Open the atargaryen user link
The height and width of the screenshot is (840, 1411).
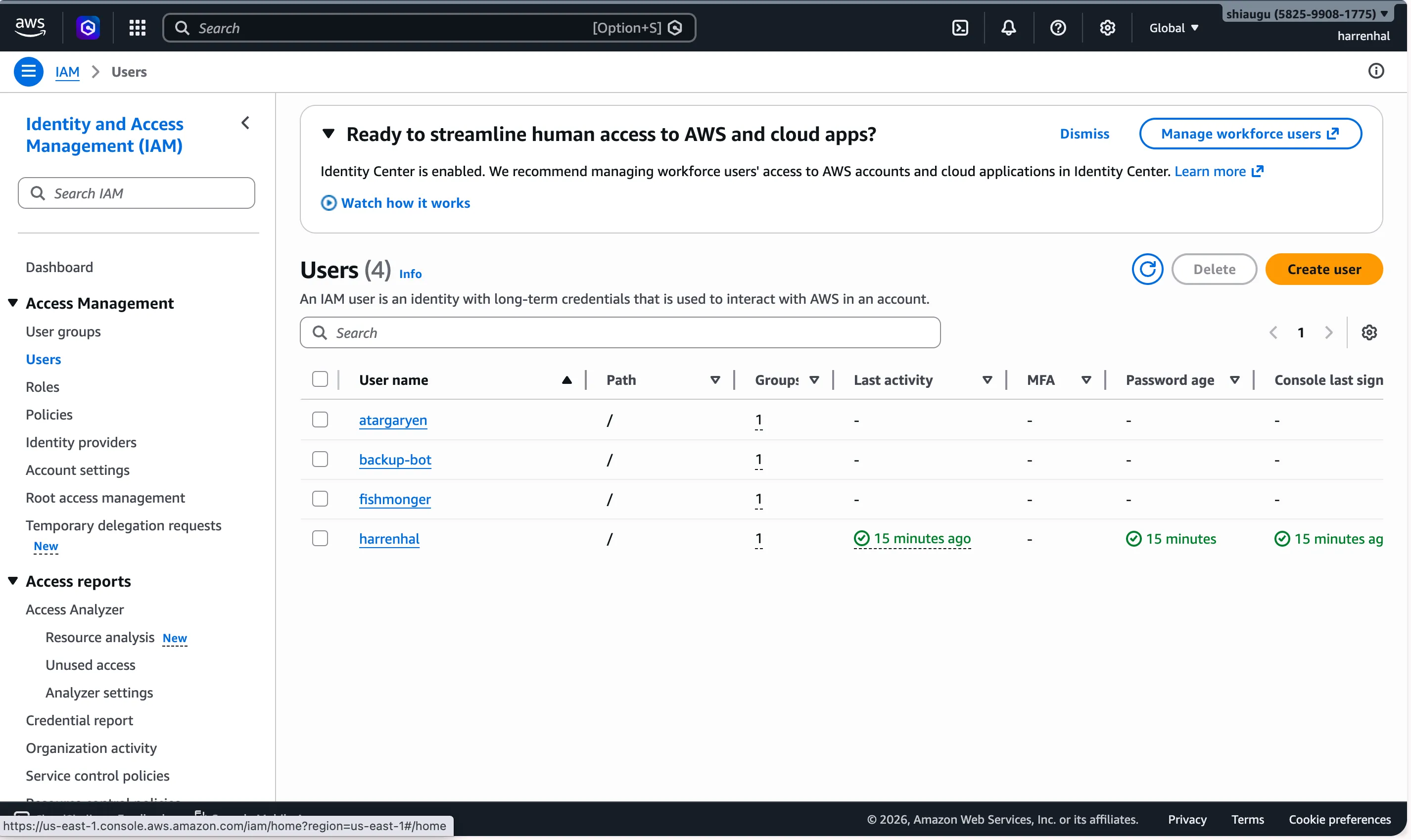pos(393,420)
